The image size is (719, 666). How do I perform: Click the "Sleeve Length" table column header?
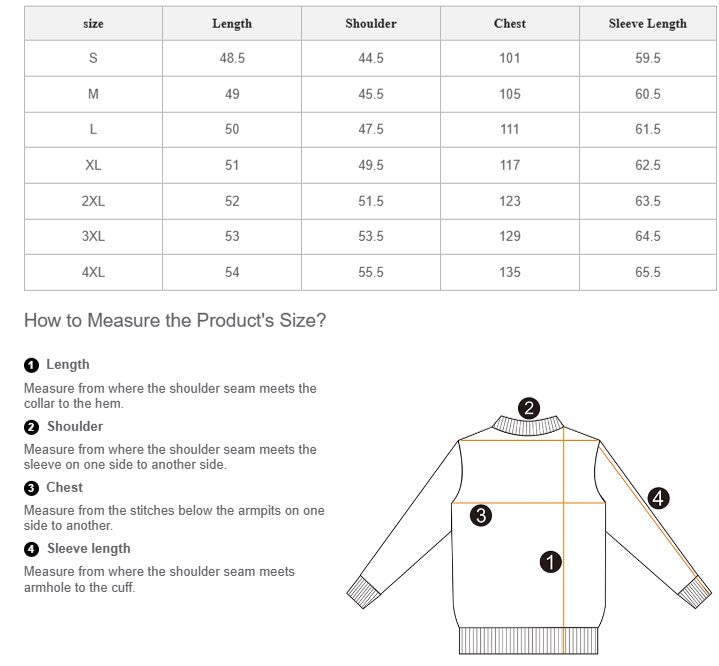point(647,23)
